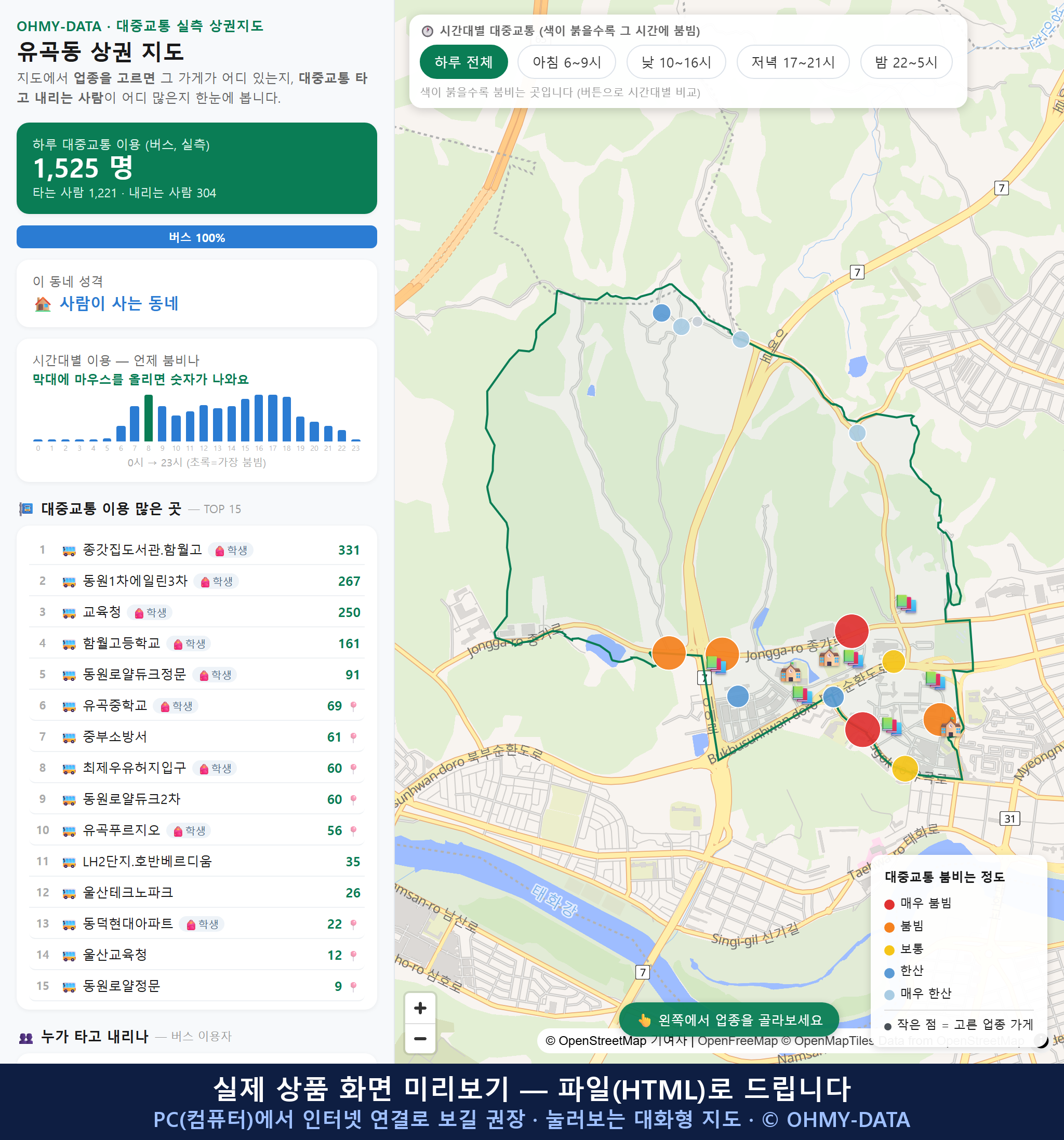Click the 매우 한산 light-blue legend swatch
Viewport: 1064px width, 1140px height.
pyautogui.click(x=889, y=995)
